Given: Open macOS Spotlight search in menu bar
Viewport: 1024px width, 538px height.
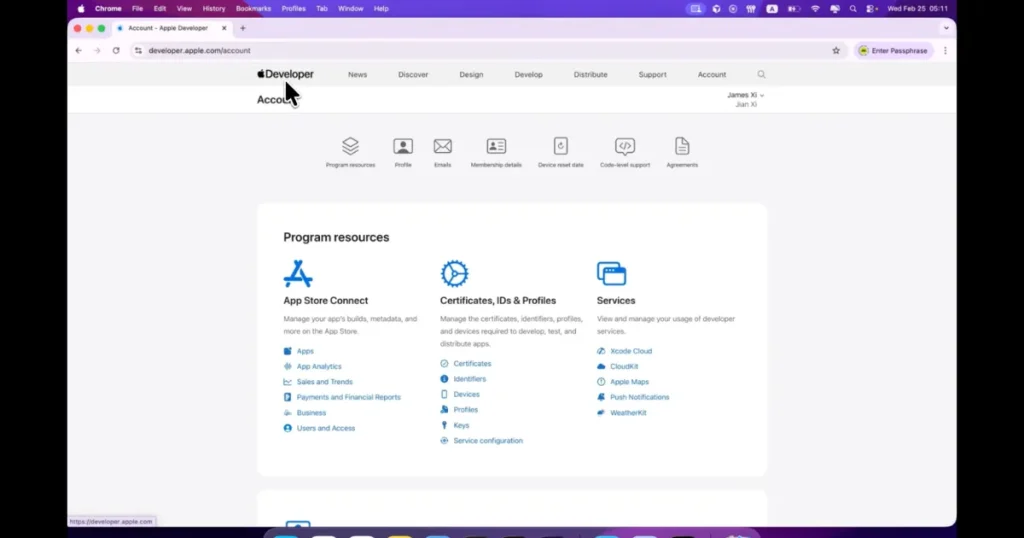Looking at the screenshot, I should [853, 8].
